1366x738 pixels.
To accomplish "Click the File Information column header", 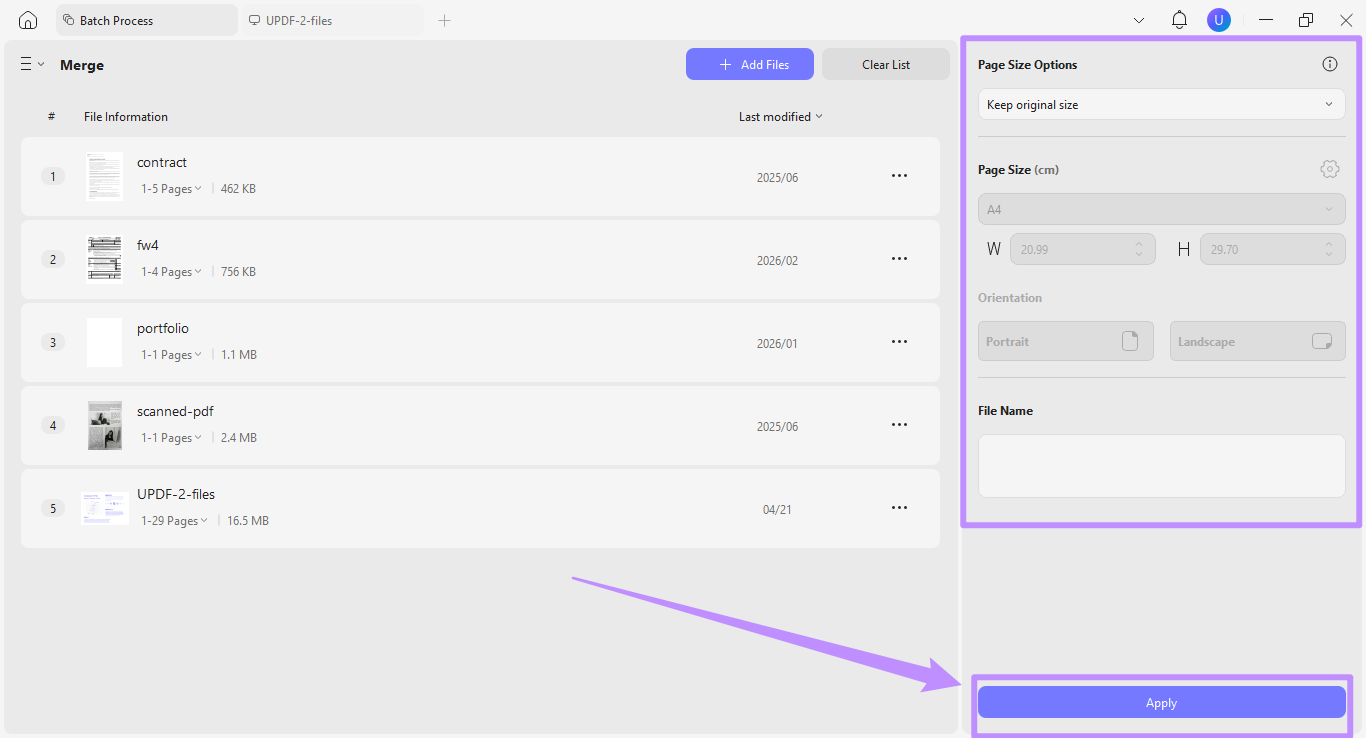I will pyautogui.click(x=126, y=117).
